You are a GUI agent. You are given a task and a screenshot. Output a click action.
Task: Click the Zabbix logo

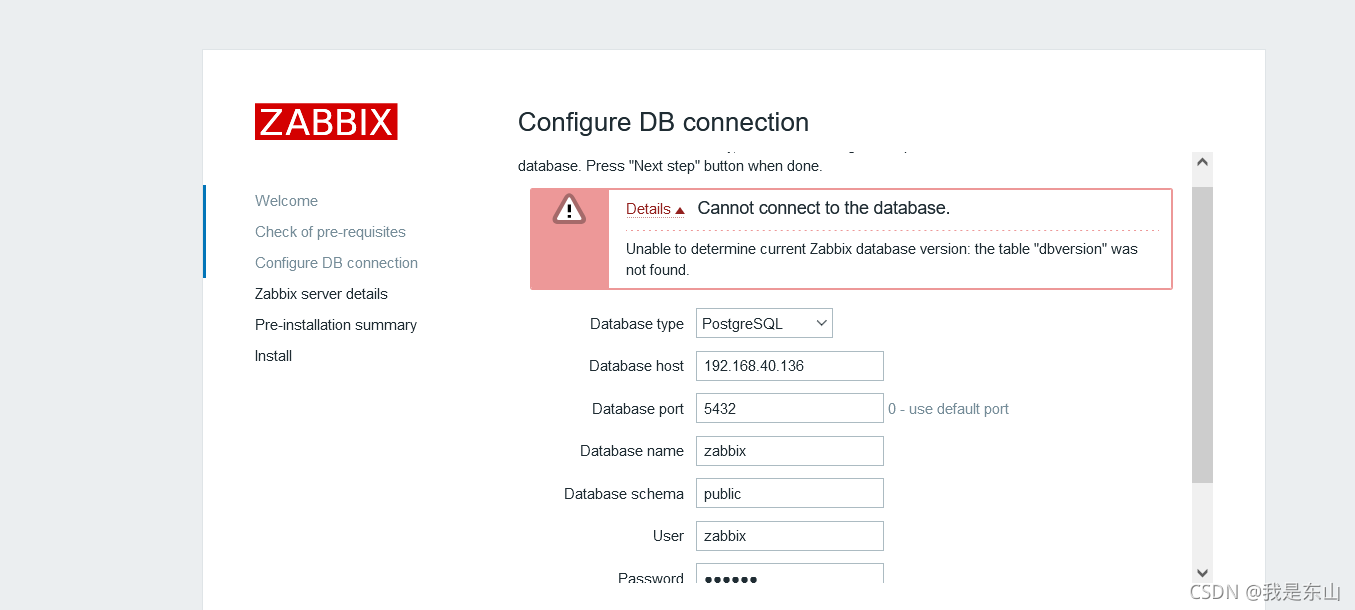coord(326,122)
